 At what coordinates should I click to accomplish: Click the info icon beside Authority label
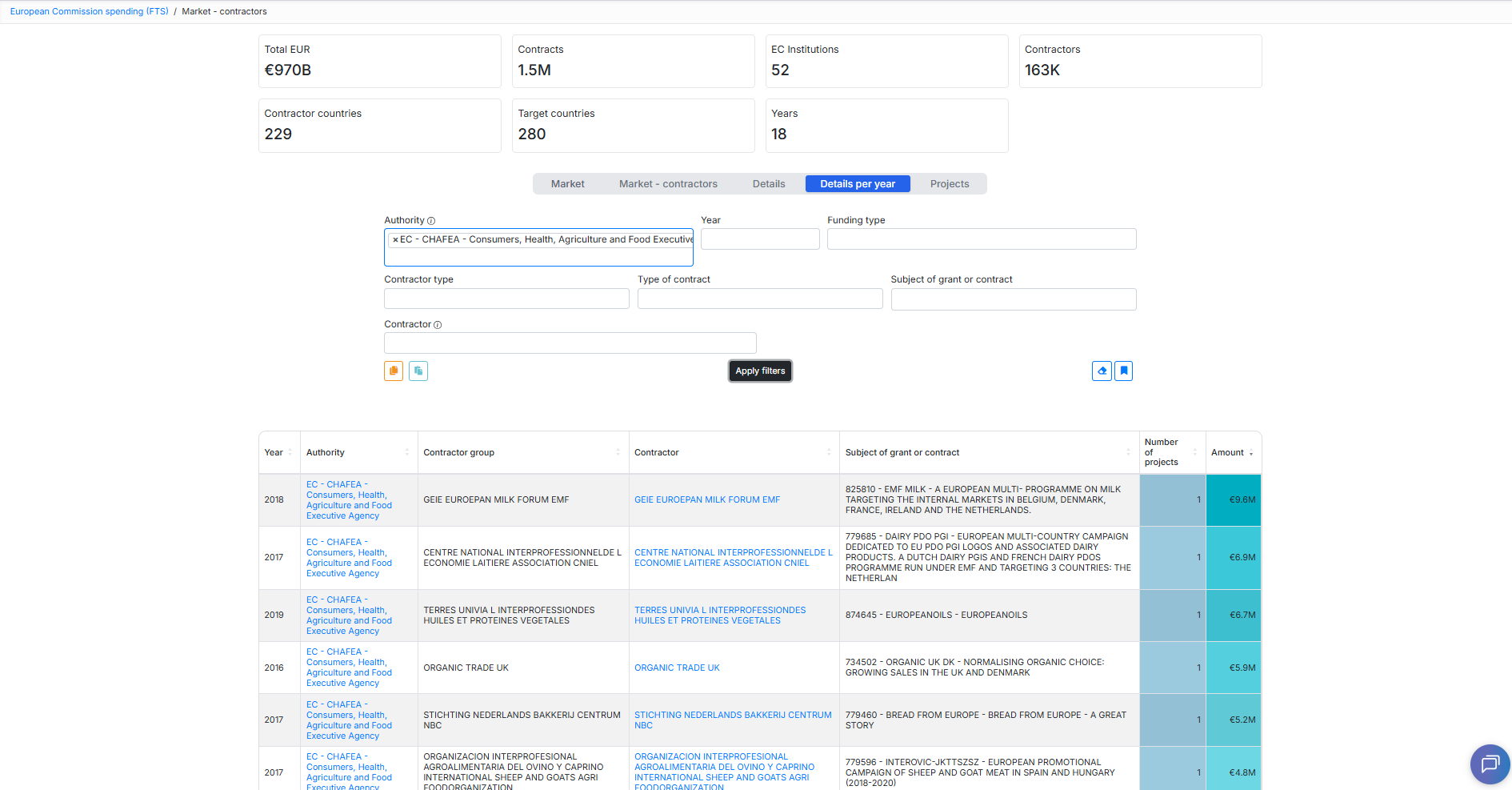tap(431, 221)
